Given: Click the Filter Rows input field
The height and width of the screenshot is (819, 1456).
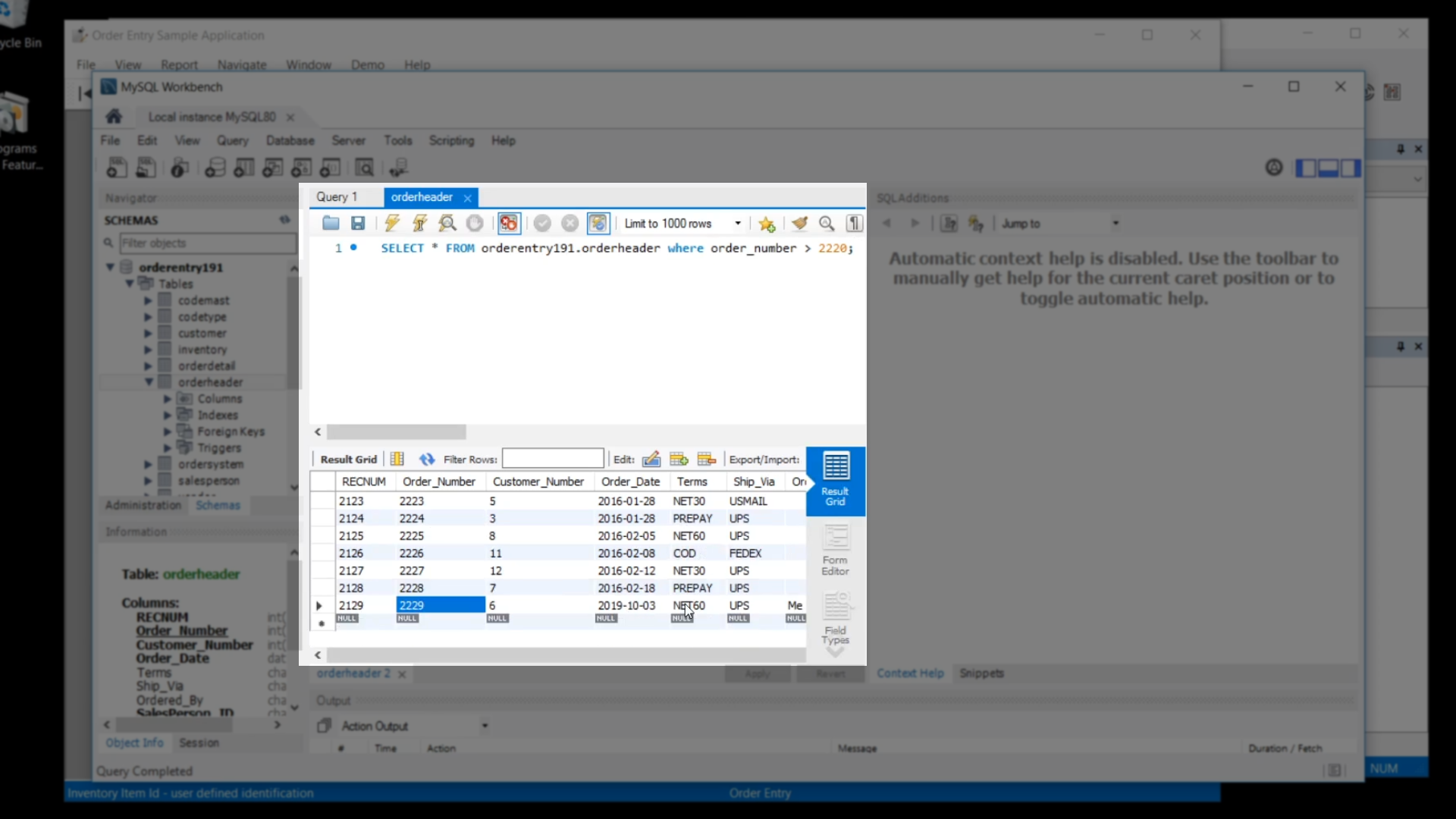Looking at the screenshot, I should pyautogui.click(x=553, y=459).
